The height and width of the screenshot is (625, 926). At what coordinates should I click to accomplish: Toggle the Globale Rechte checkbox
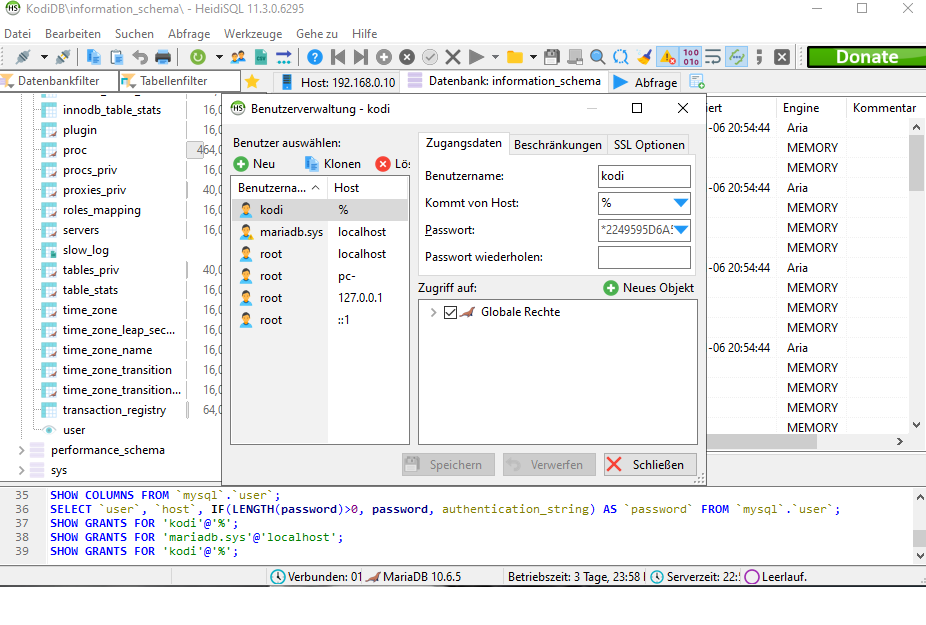click(451, 312)
